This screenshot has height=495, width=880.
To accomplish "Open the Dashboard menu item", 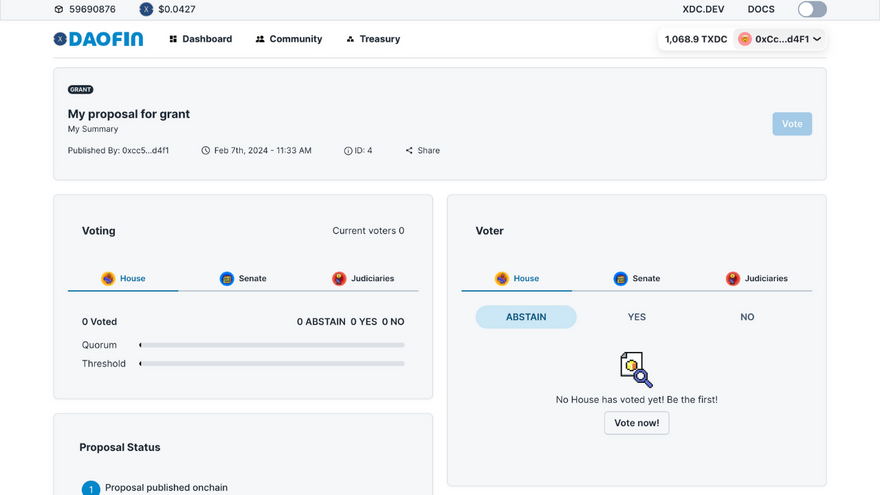I will tap(200, 39).
